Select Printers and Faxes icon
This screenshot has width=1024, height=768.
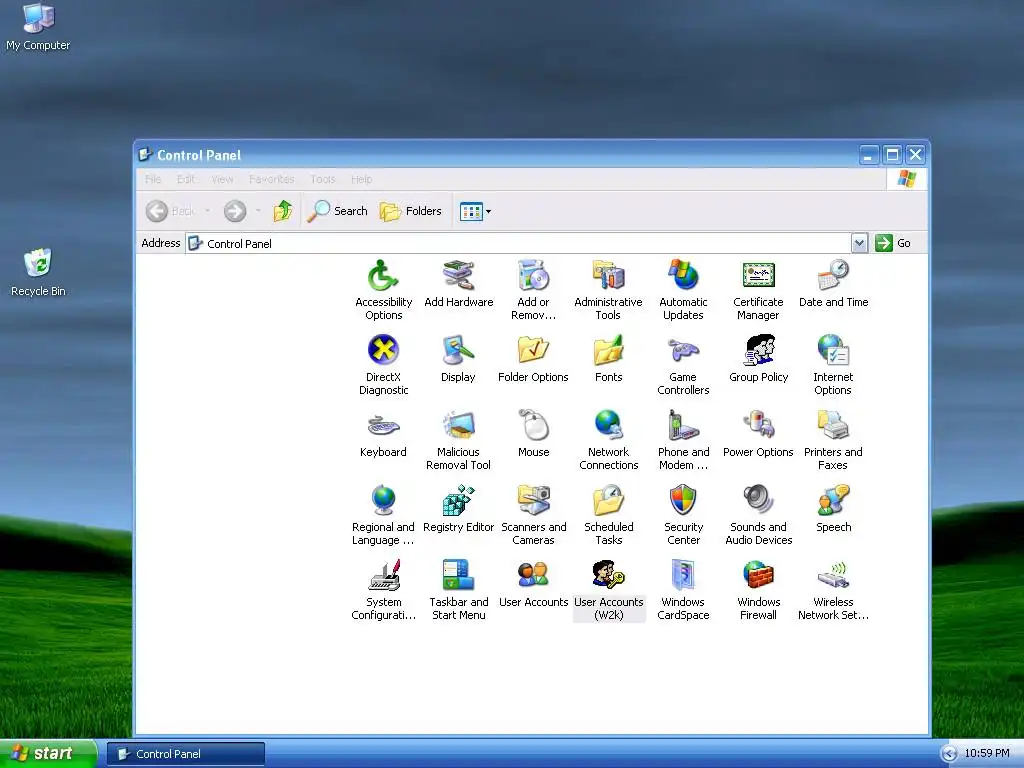coord(833,440)
